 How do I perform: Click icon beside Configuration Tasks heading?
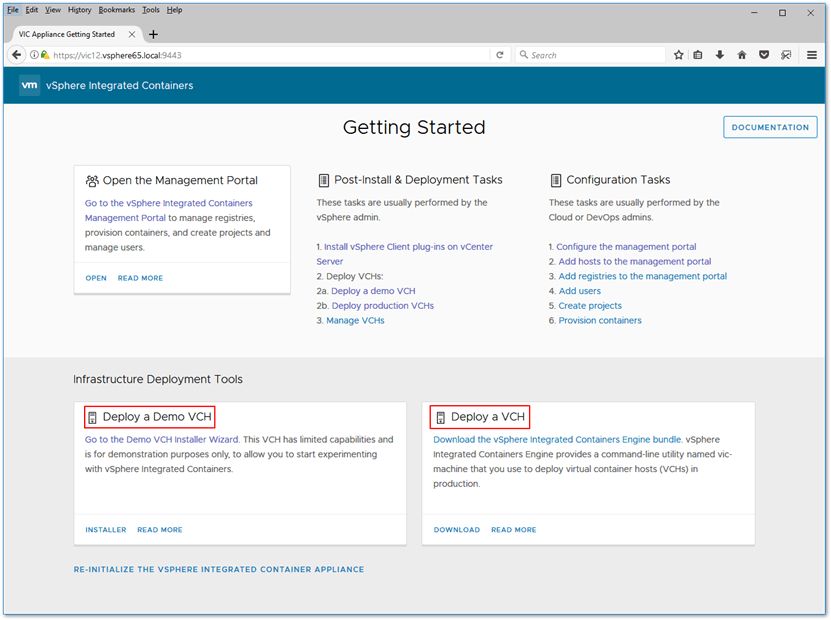pyautogui.click(x=555, y=181)
